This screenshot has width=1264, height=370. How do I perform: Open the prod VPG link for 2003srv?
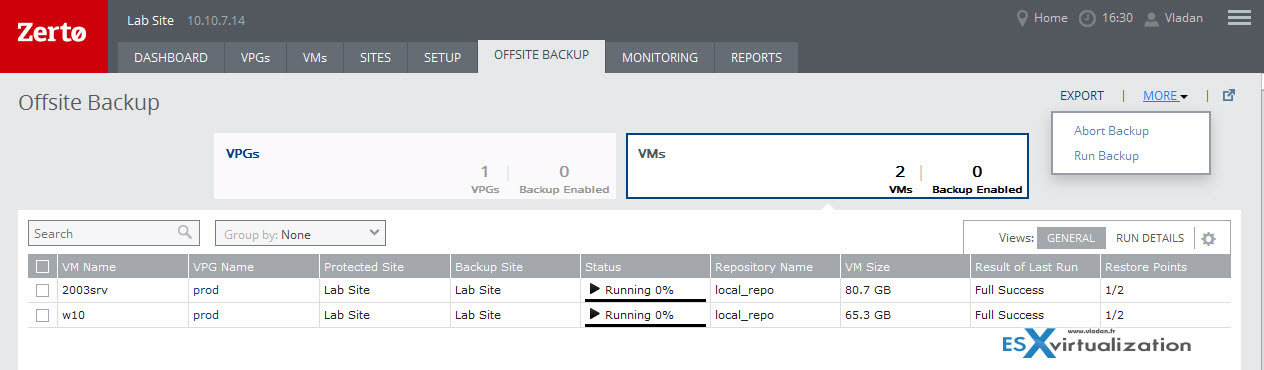tap(206, 290)
